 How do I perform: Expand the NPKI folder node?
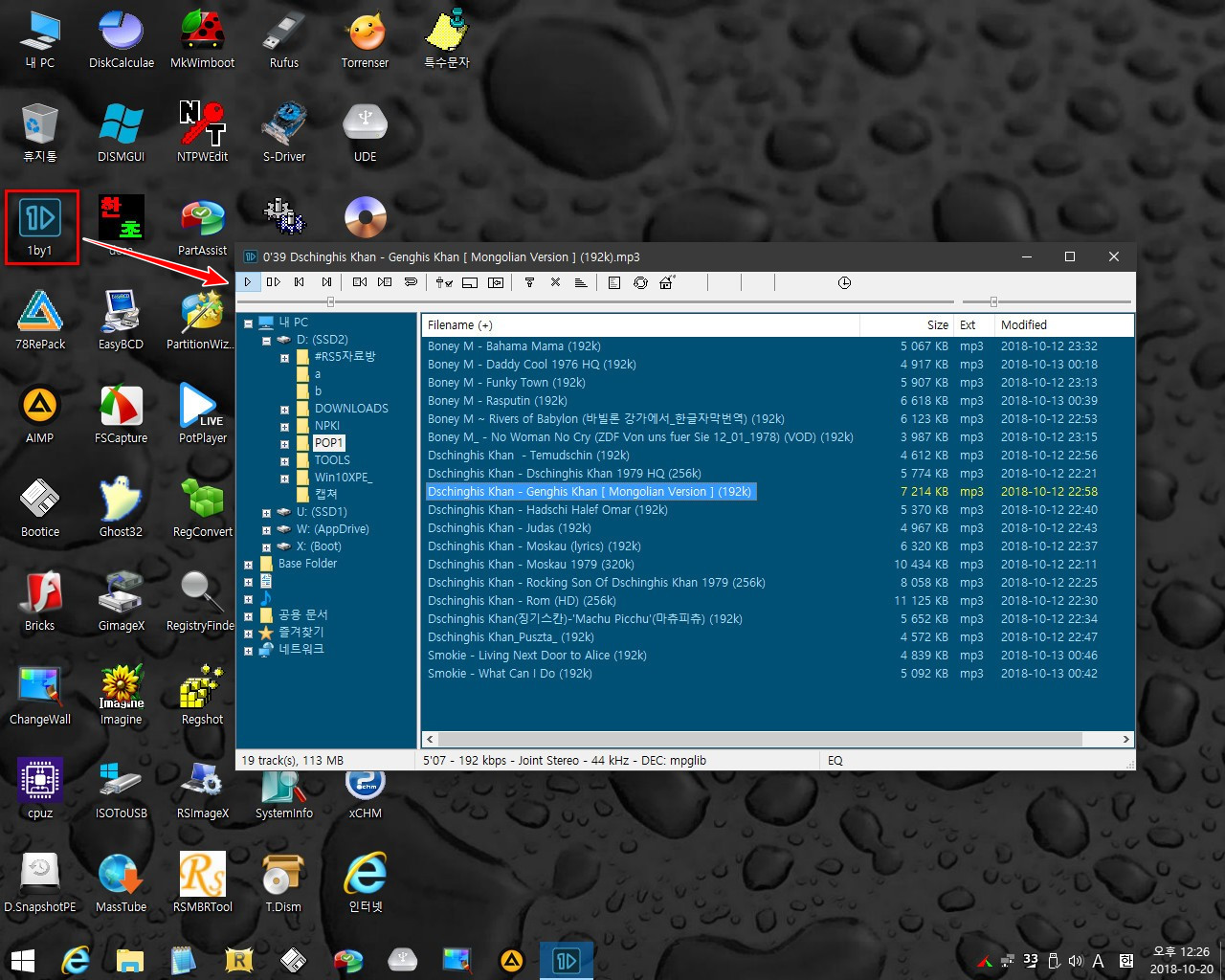[284, 426]
